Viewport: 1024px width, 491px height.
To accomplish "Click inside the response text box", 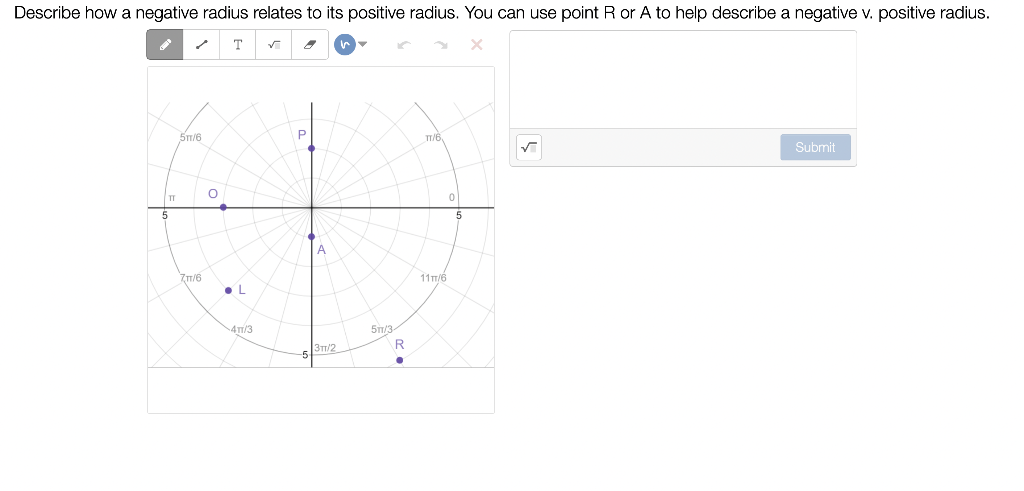I will coord(683,80).
